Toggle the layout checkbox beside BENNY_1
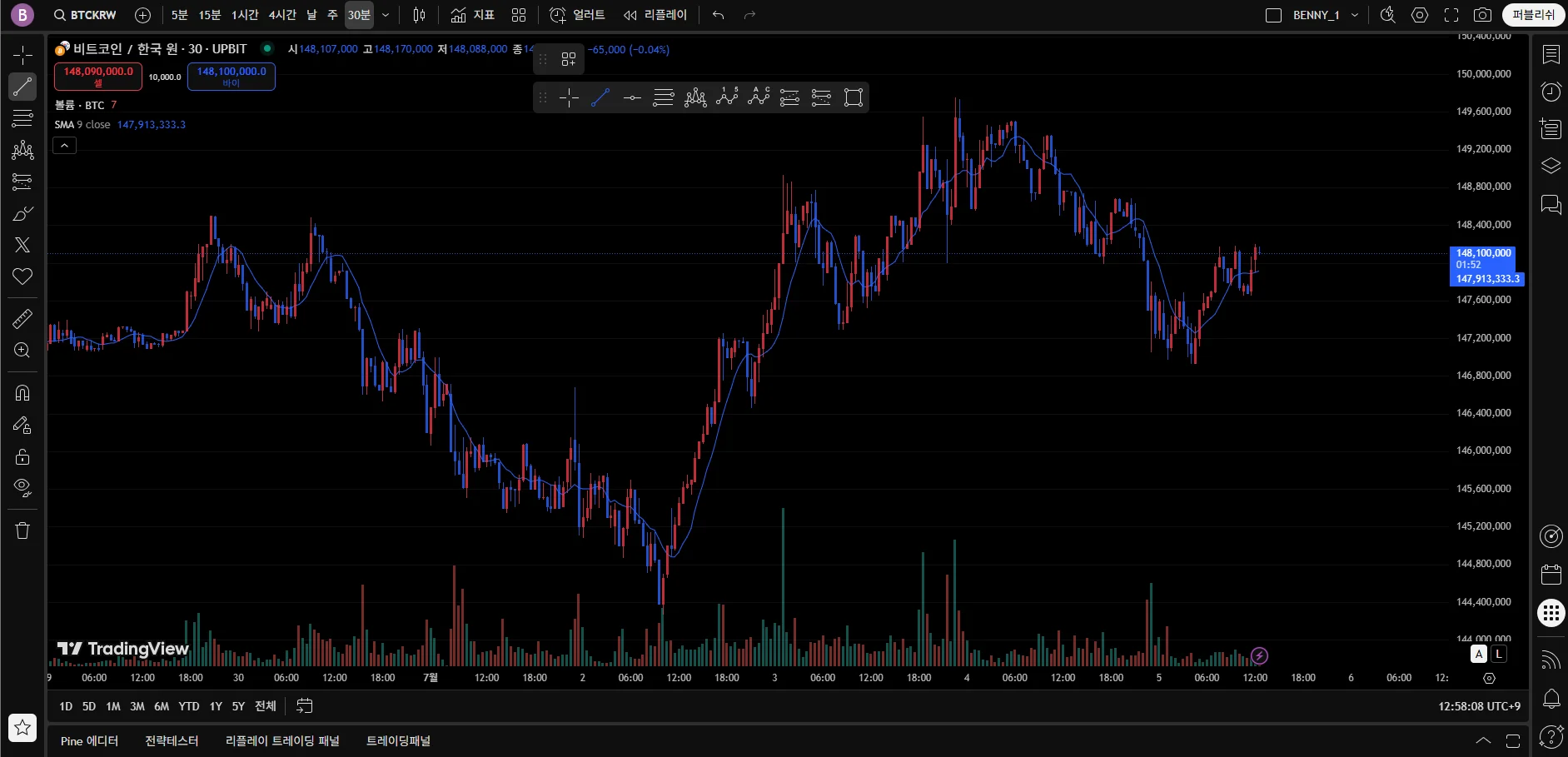This screenshot has height=757, width=1568. (x=1273, y=15)
